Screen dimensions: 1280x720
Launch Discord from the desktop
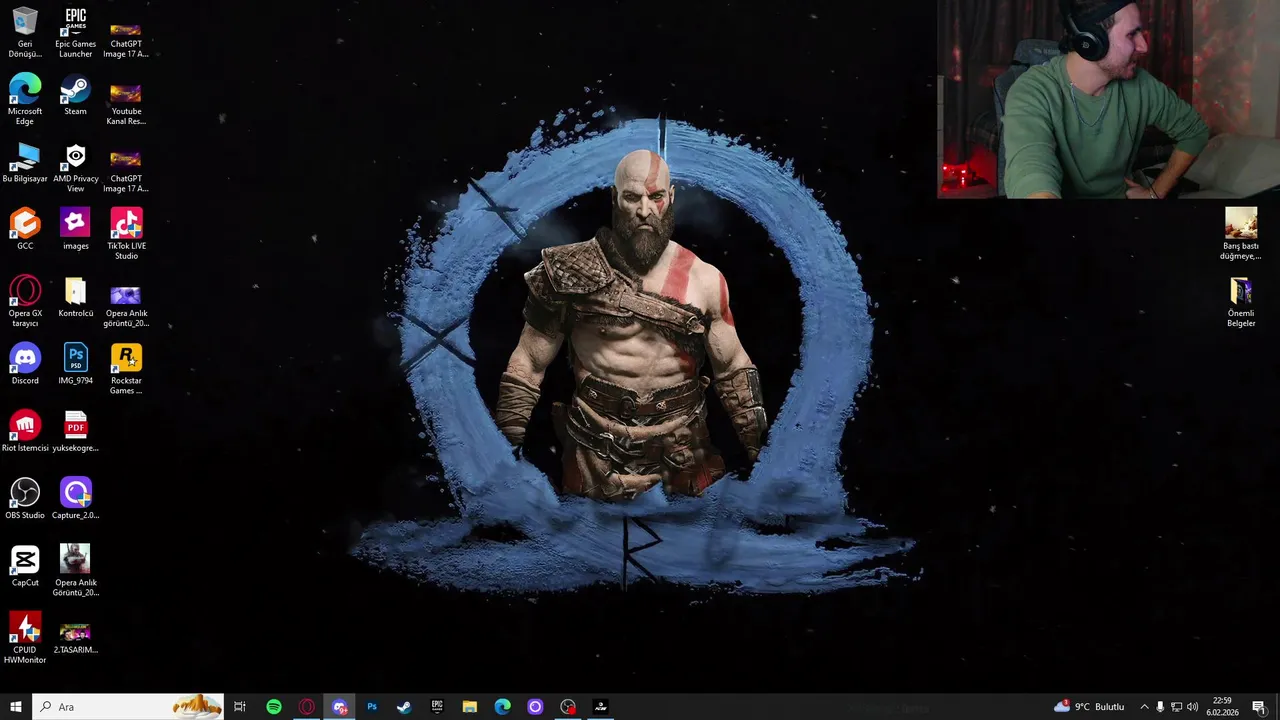pyautogui.click(x=25, y=364)
